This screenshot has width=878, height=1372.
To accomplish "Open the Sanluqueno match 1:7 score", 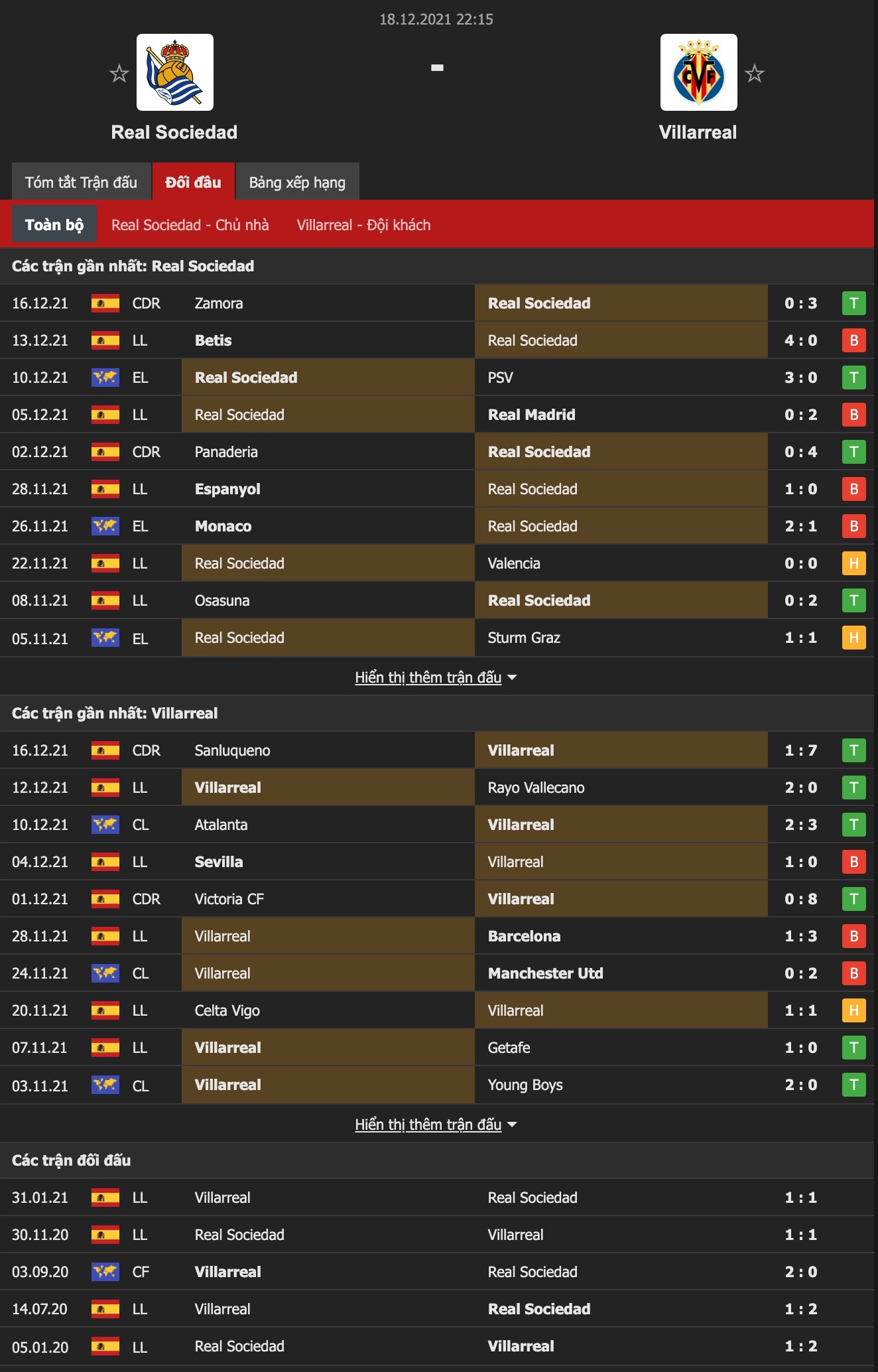I will point(801,750).
